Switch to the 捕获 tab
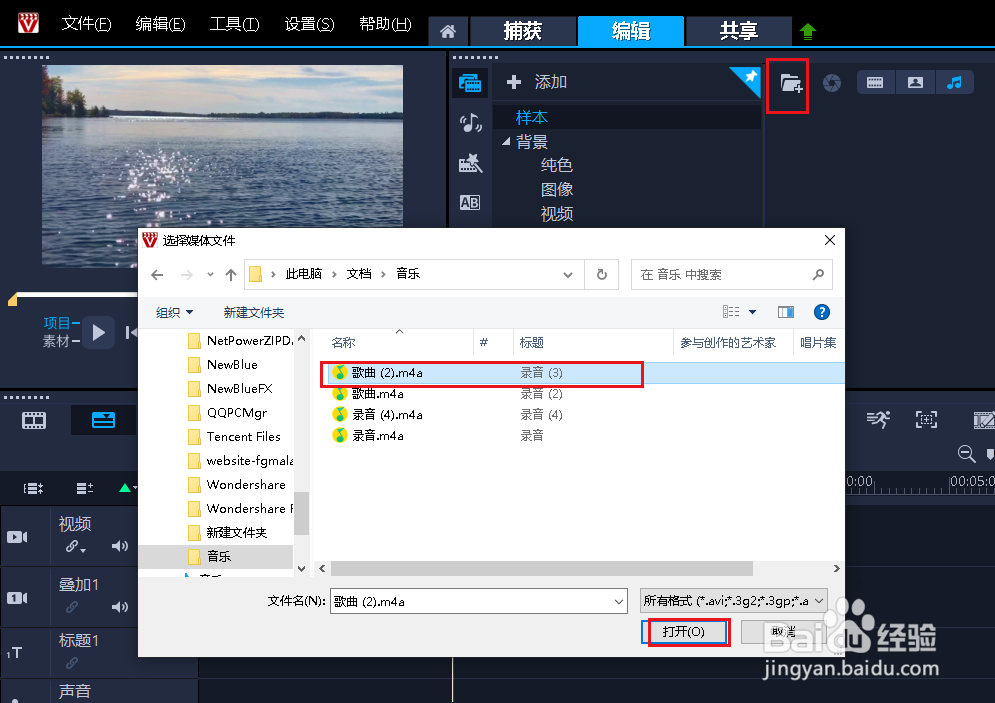Viewport: 995px width, 703px height. coord(522,30)
